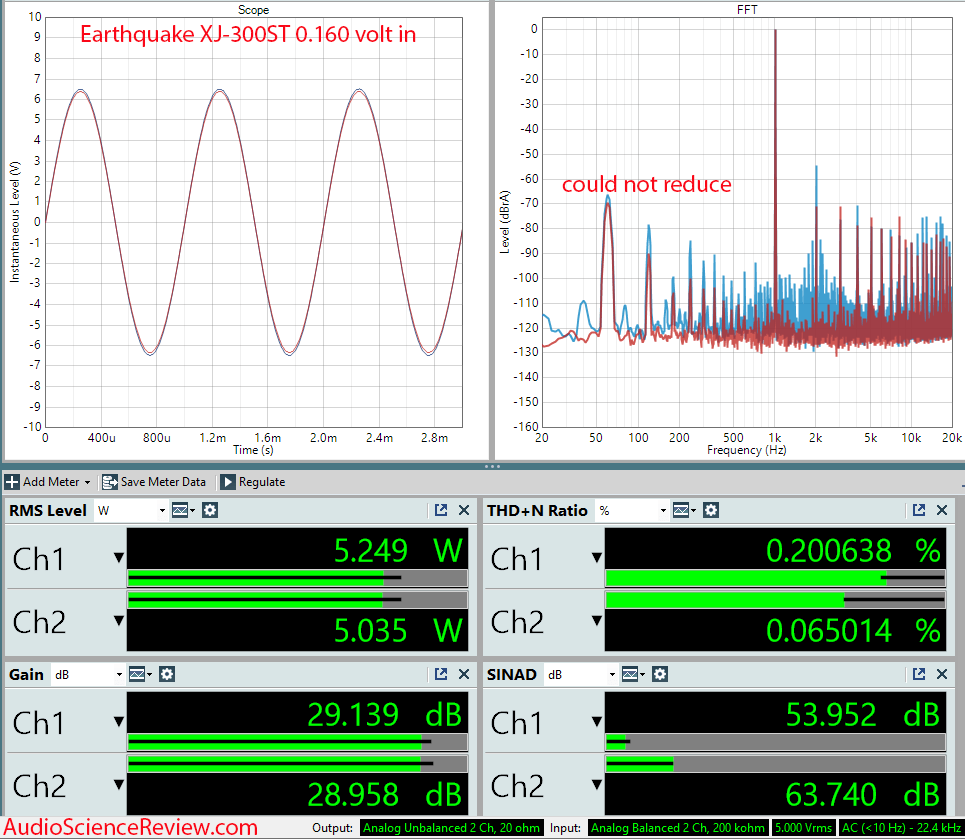The height and width of the screenshot is (839, 965).
Task: Expand the THD+N Ratio Ch2 channel arrow
Action: pos(596,620)
